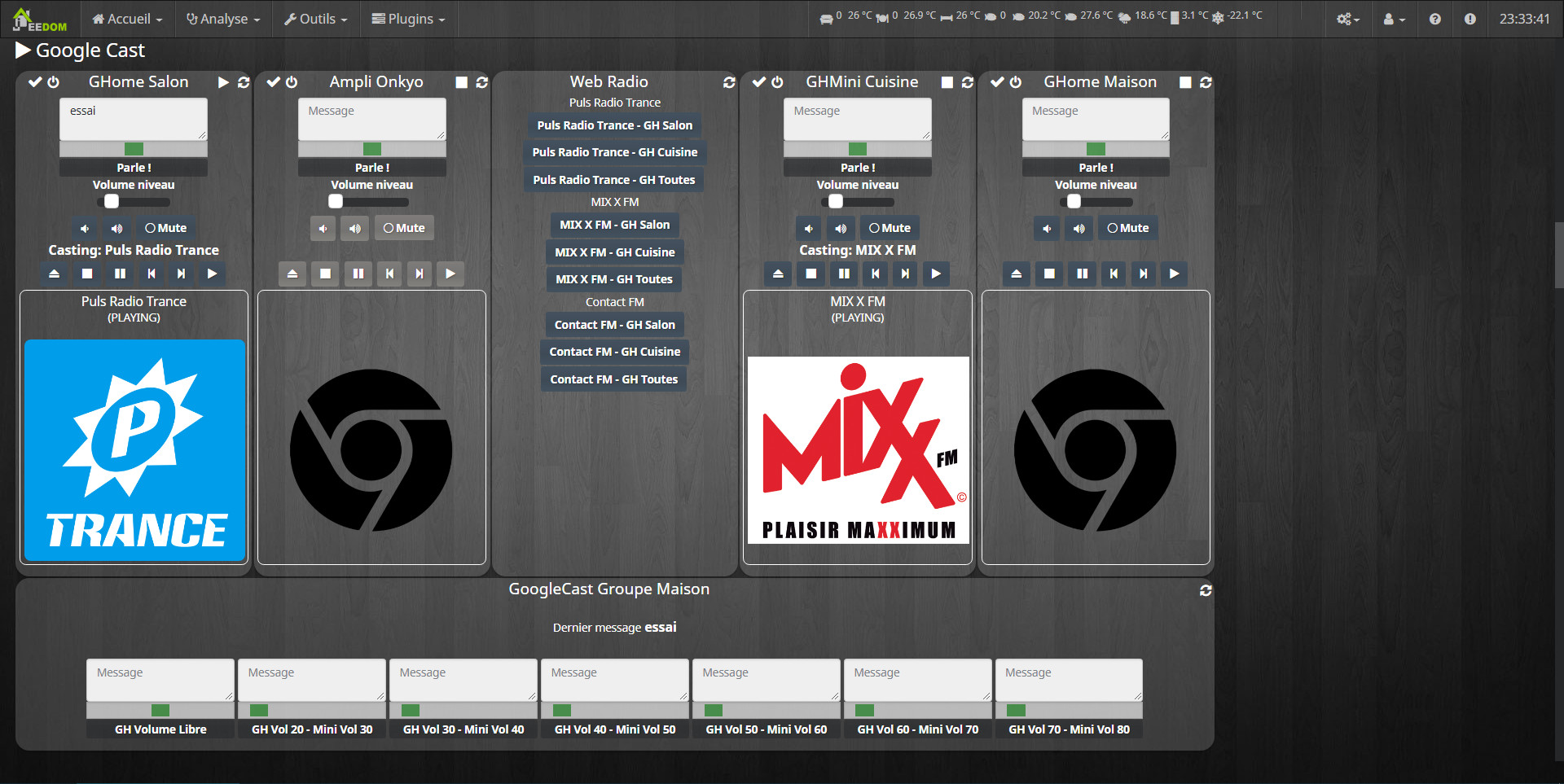Screen dimensions: 1564x784
Task: Click GH Vol 70 - Mini Vol 80
Action: coord(1069,729)
